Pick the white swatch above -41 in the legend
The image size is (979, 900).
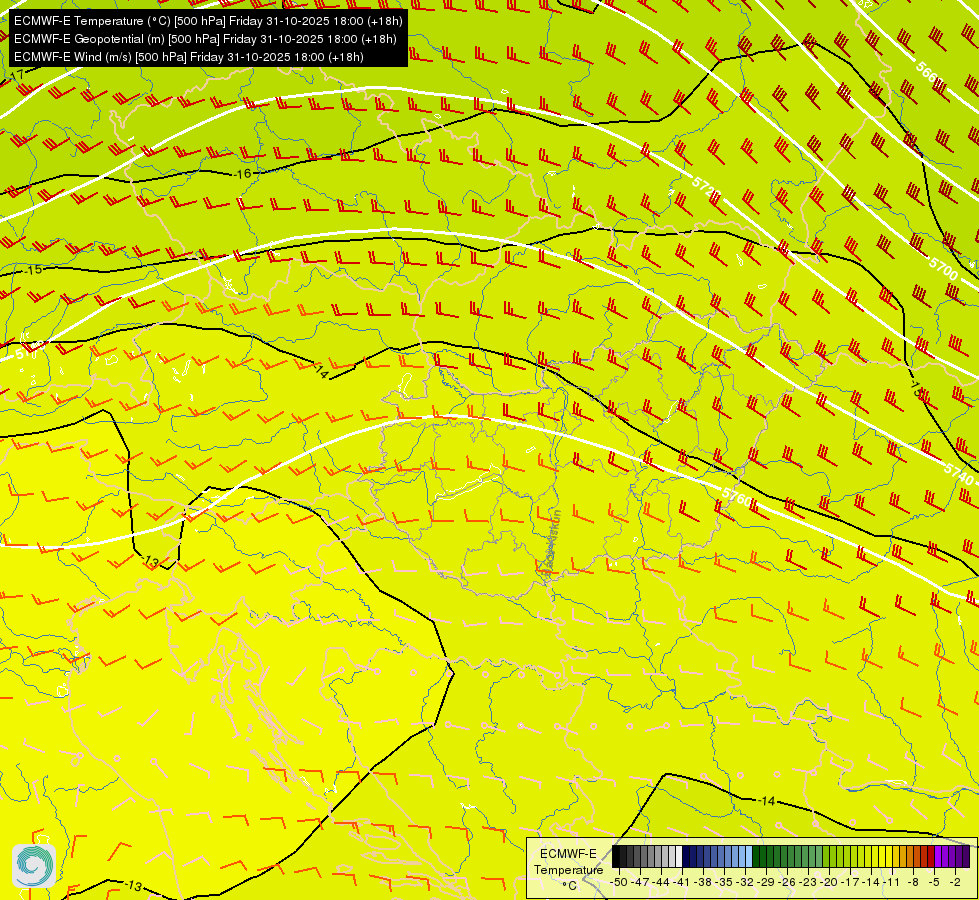click(679, 856)
